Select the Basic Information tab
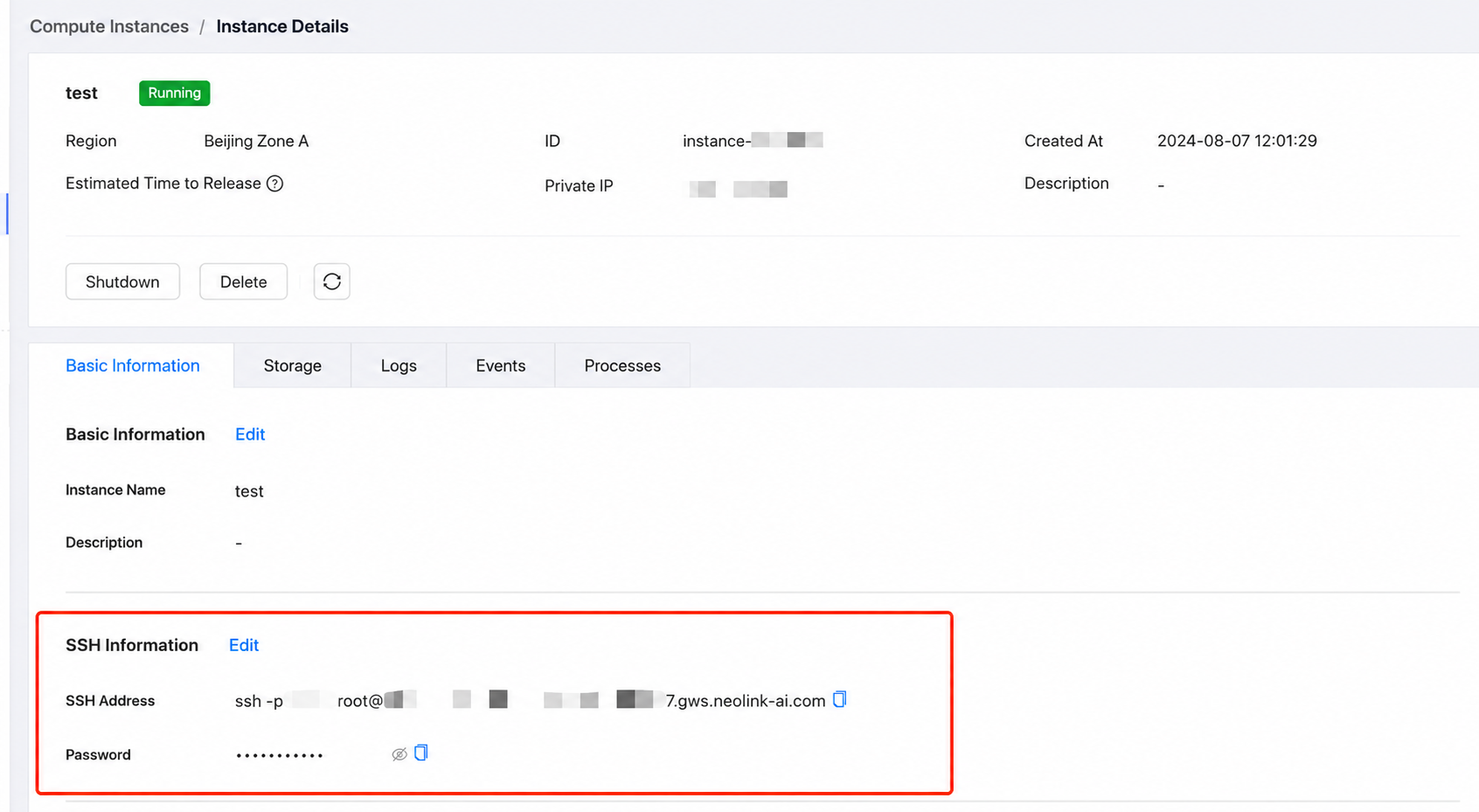Screen dimensions: 1479x812 (133, 365)
